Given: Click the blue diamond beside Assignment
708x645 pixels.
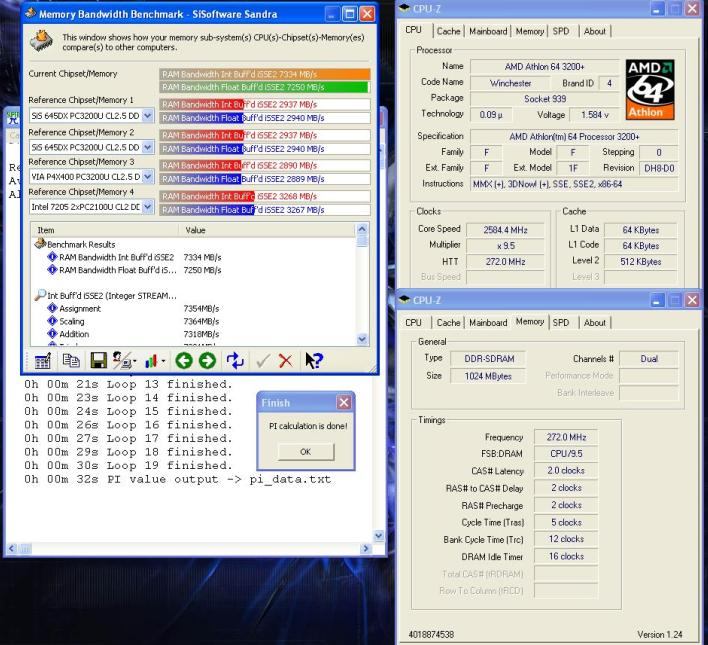Looking at the screenshot, I should tap(52, 308).
